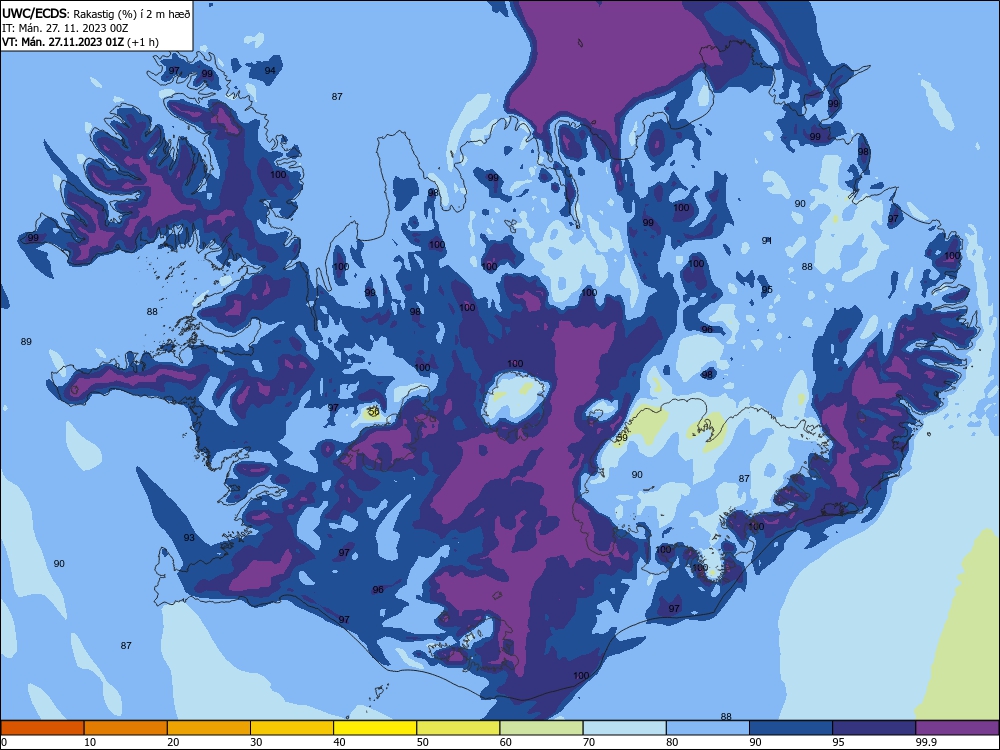Click the dark orange 0–10 legend swatch
This screenshot has height=750, width=1000.
pyautogui.click(x=42, y=728)
